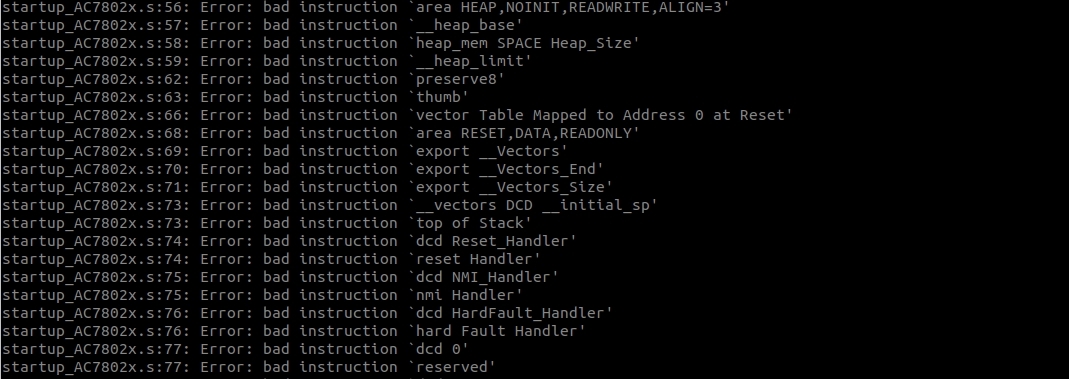Select the nmi Handler error line
Image resolution: width=1069 pixels, height=379 pixels.
262,295
